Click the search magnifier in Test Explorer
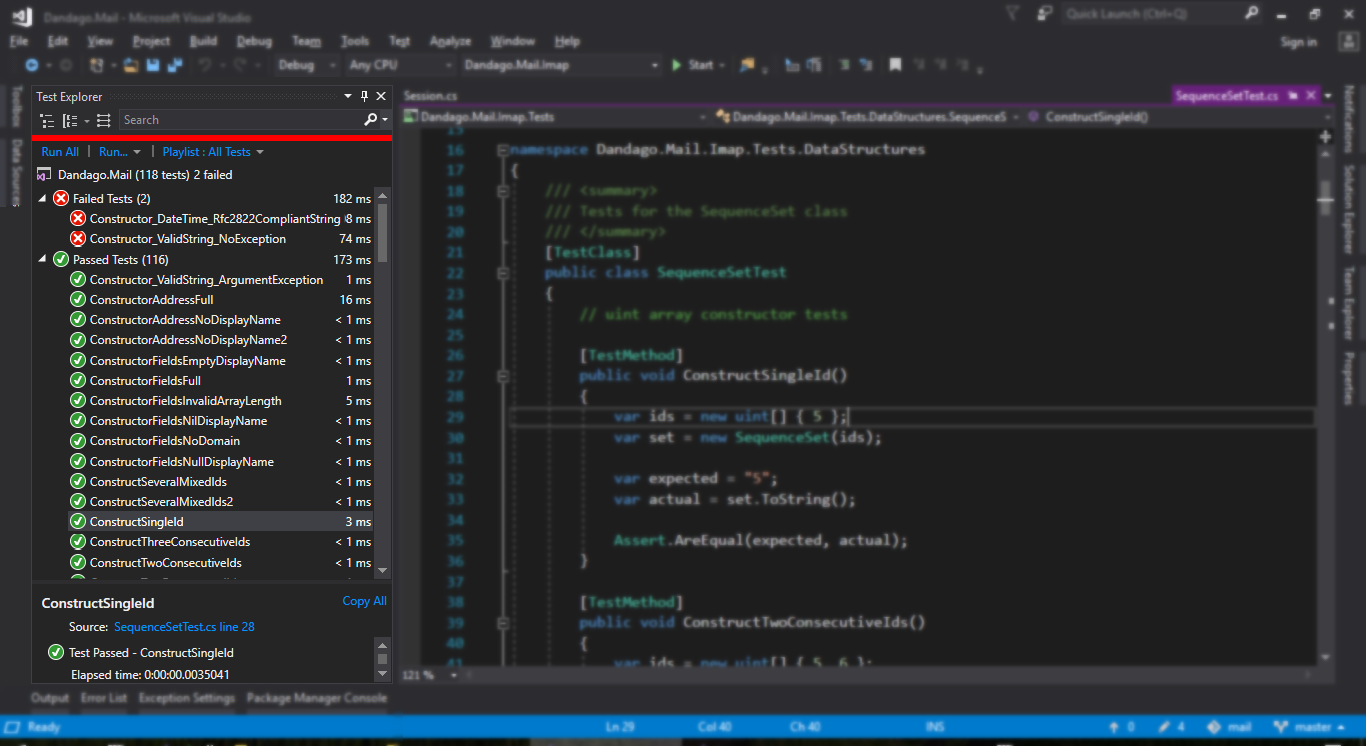The width and height of the screenshot is (1366, 746). [x=372, y=119]
